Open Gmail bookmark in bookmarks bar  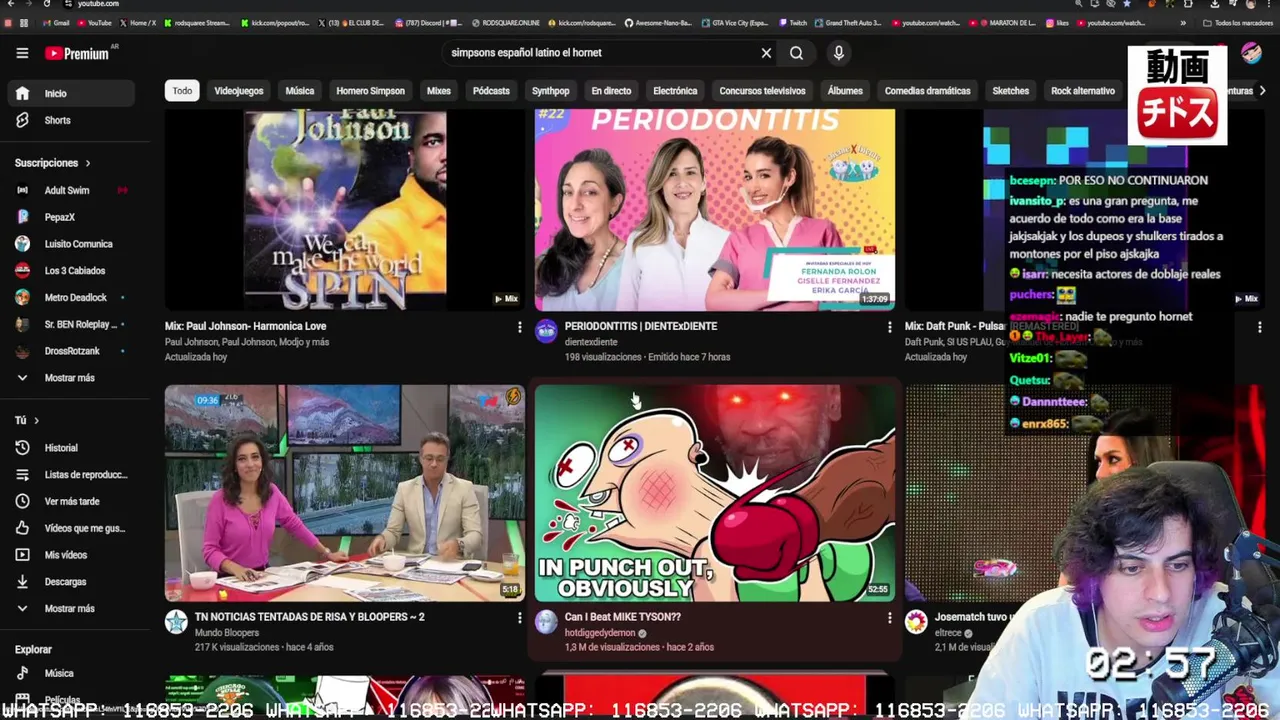click(57, 23)
